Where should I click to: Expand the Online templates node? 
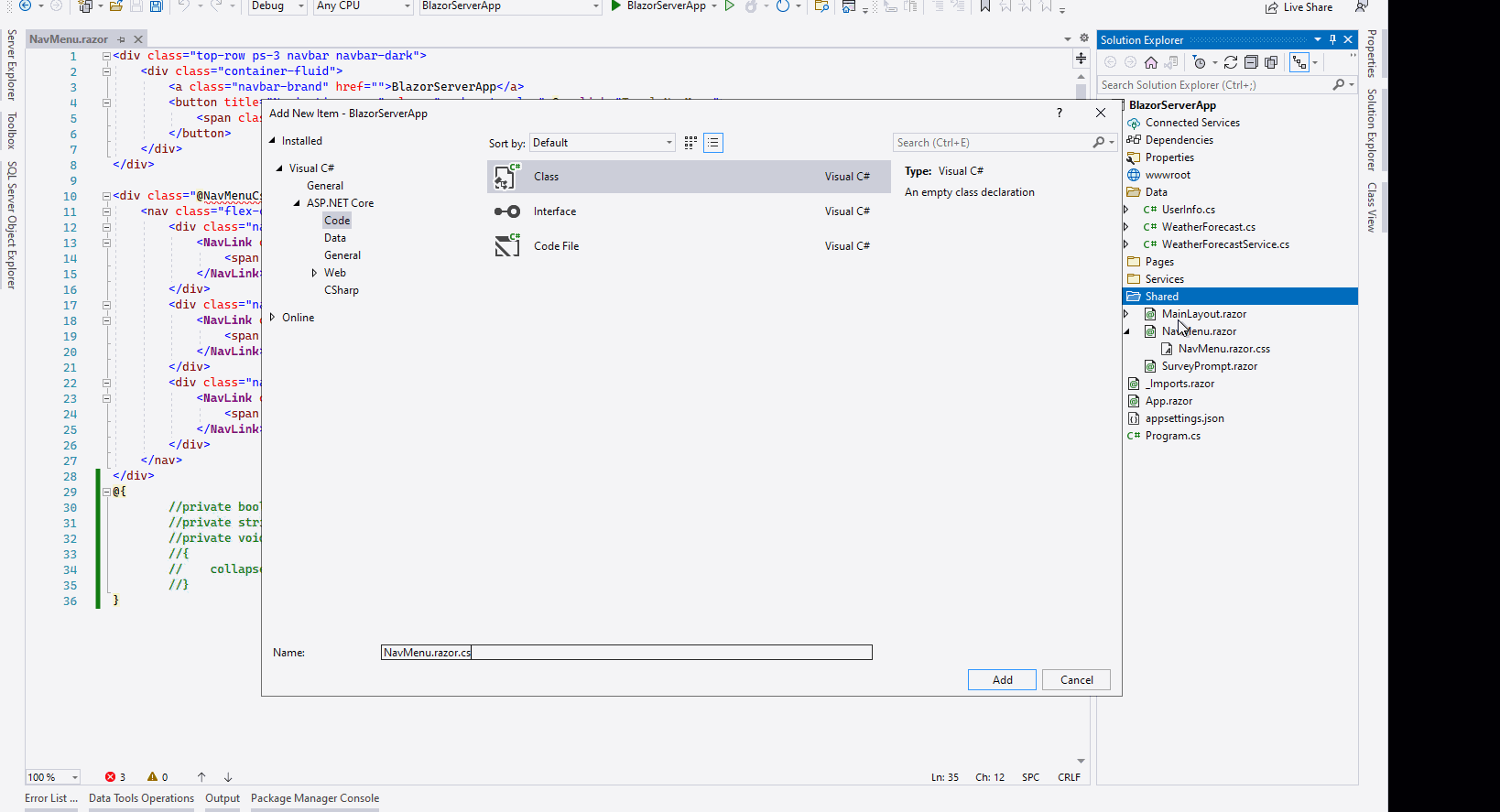pyautogui.click(x=272, y=318)
